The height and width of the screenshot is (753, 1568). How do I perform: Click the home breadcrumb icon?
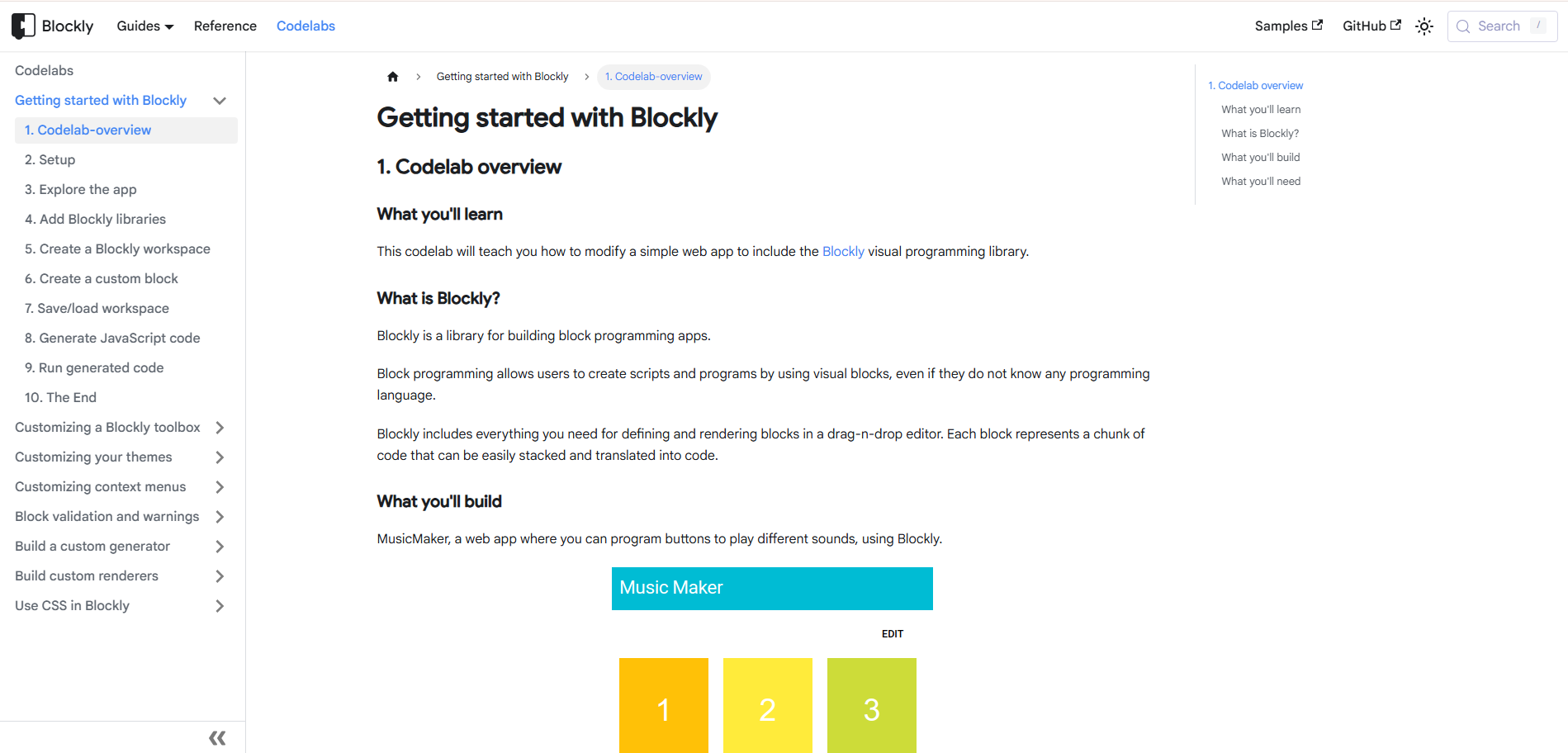(393, 77)
